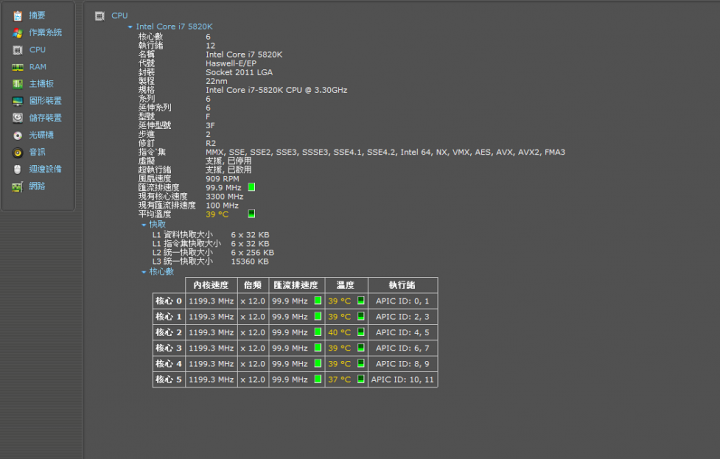Select the 核心 1 row label
Image resolution: width=720 pixels, height=459 pixels.
[x=169, y=317]
